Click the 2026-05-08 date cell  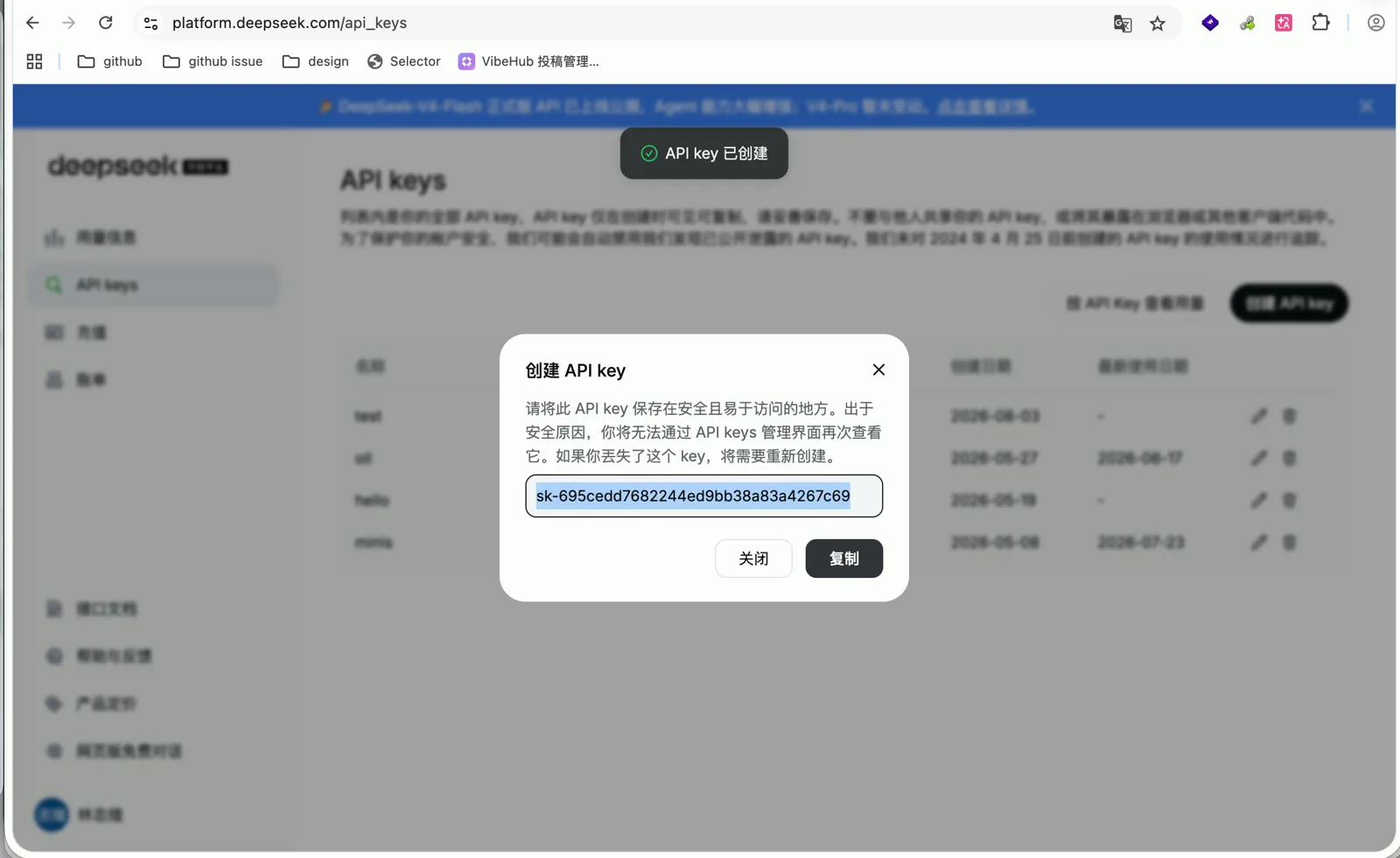[995, 542]
